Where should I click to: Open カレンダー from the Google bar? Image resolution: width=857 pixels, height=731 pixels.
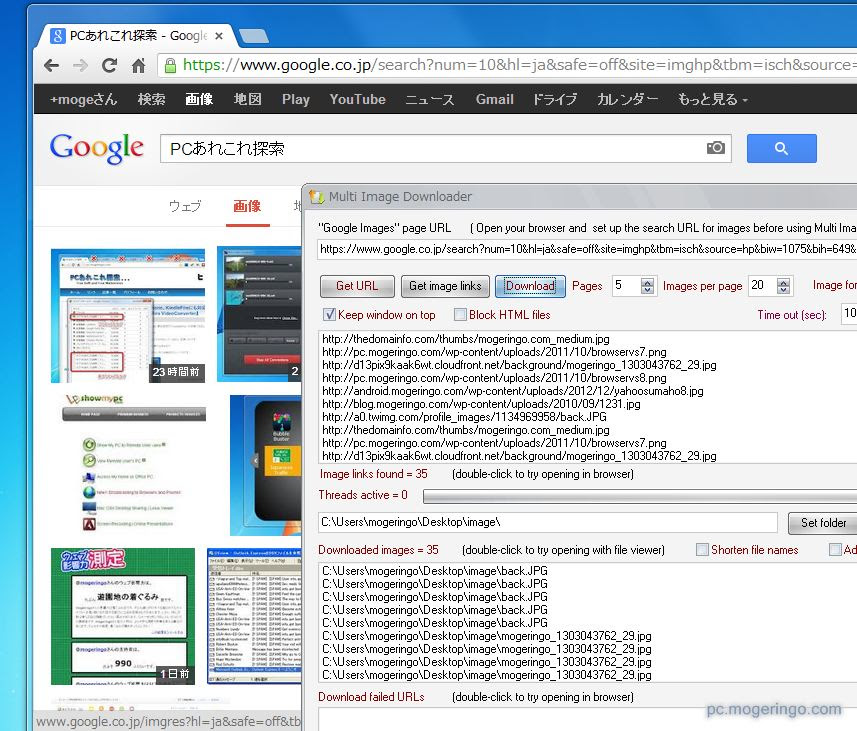tap(627, 99)
